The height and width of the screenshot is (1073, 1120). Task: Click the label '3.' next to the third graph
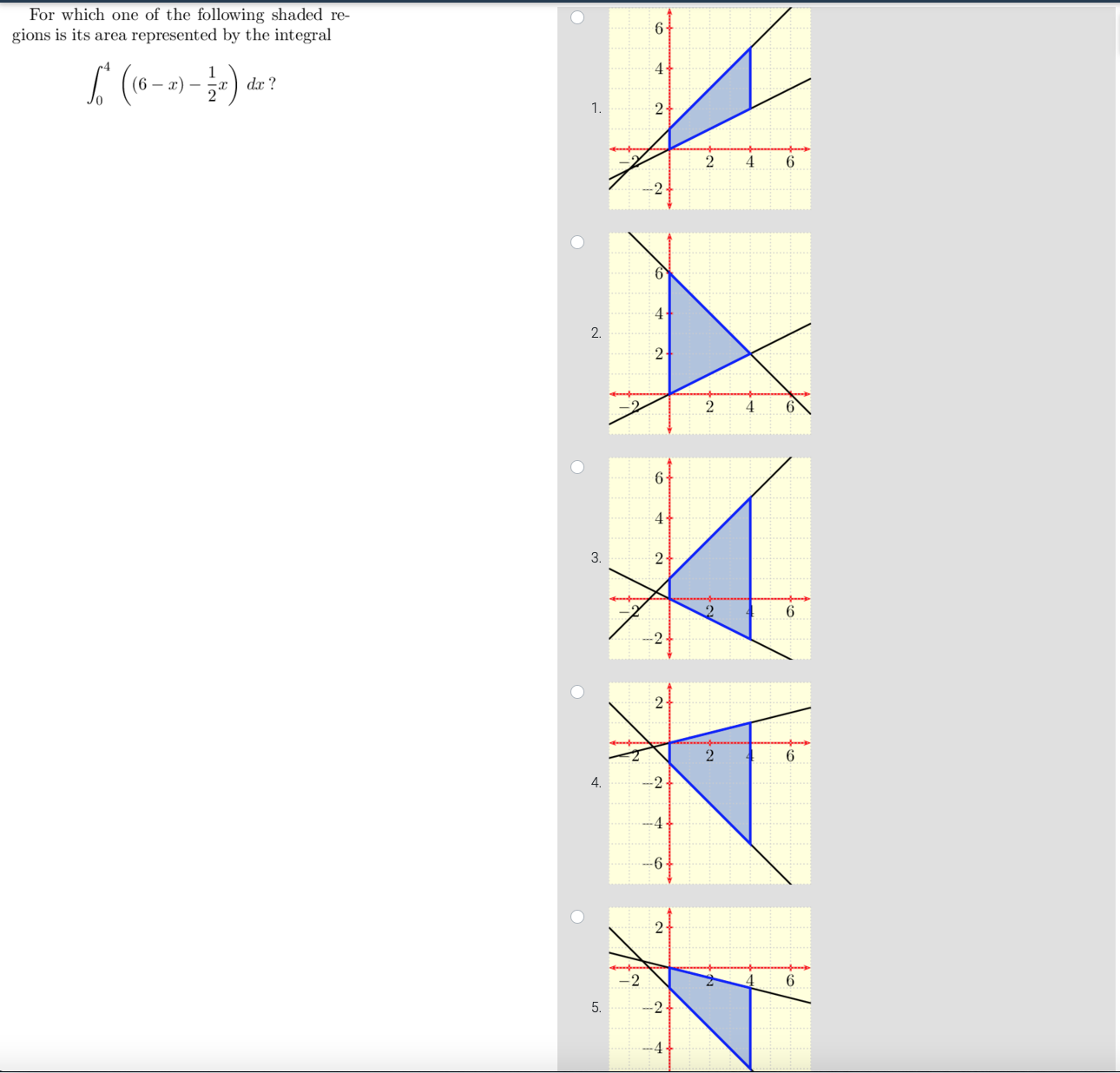(596, 556)
